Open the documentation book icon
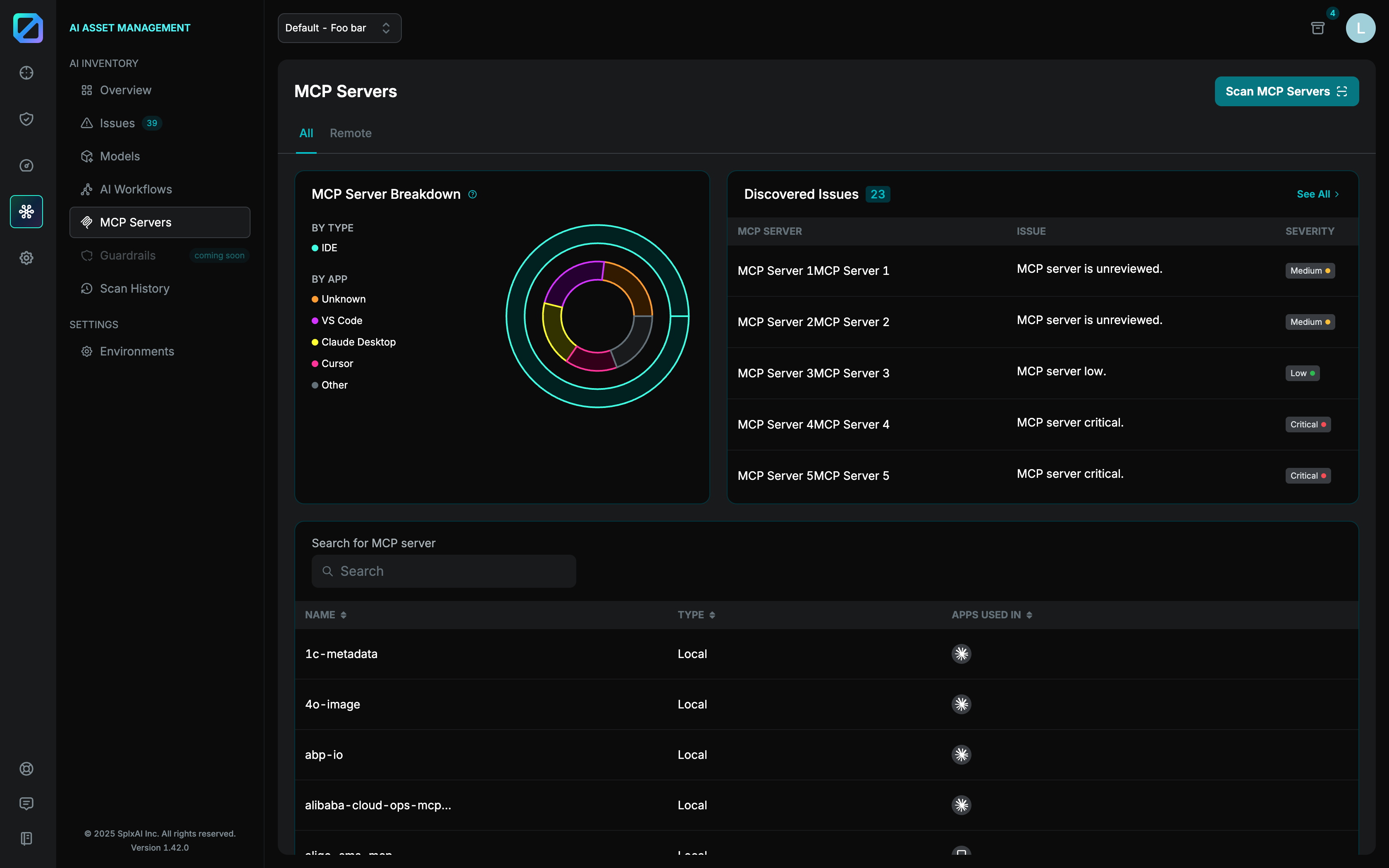1389x868 pixels. [x=26, y=838]
